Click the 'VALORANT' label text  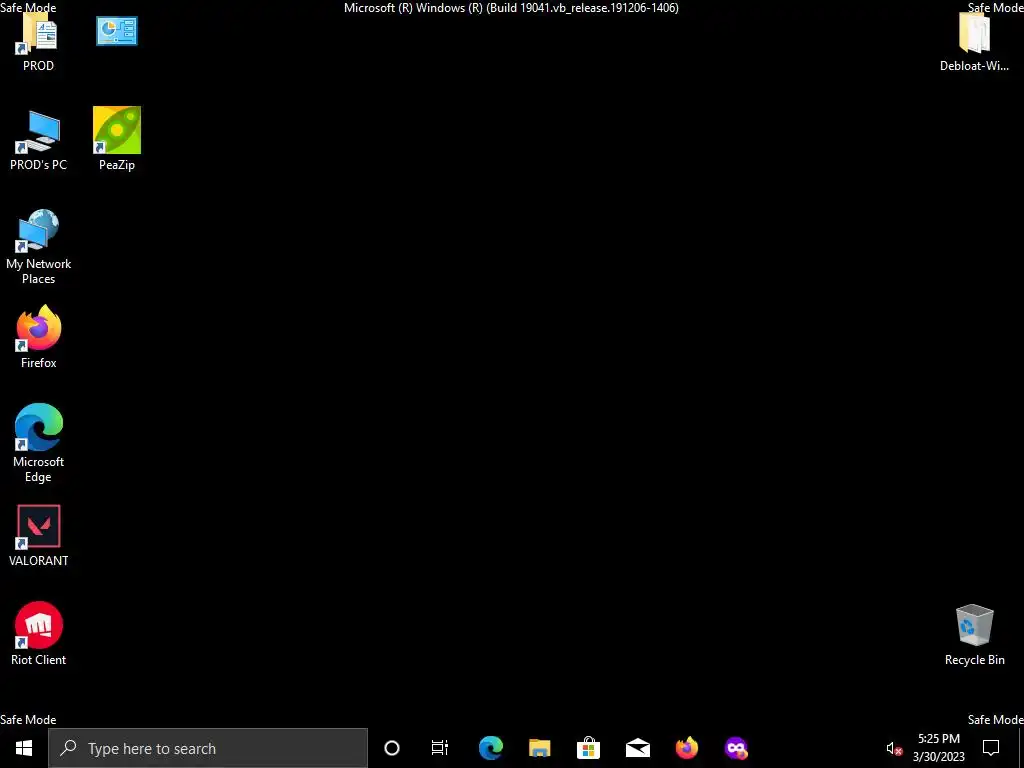pyautogui.click(x=39, y=560)
